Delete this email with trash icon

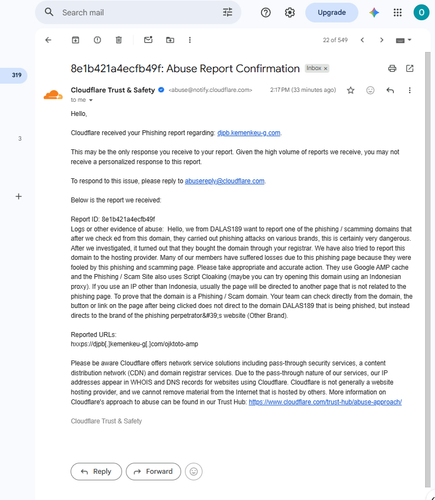coord(118,40)
